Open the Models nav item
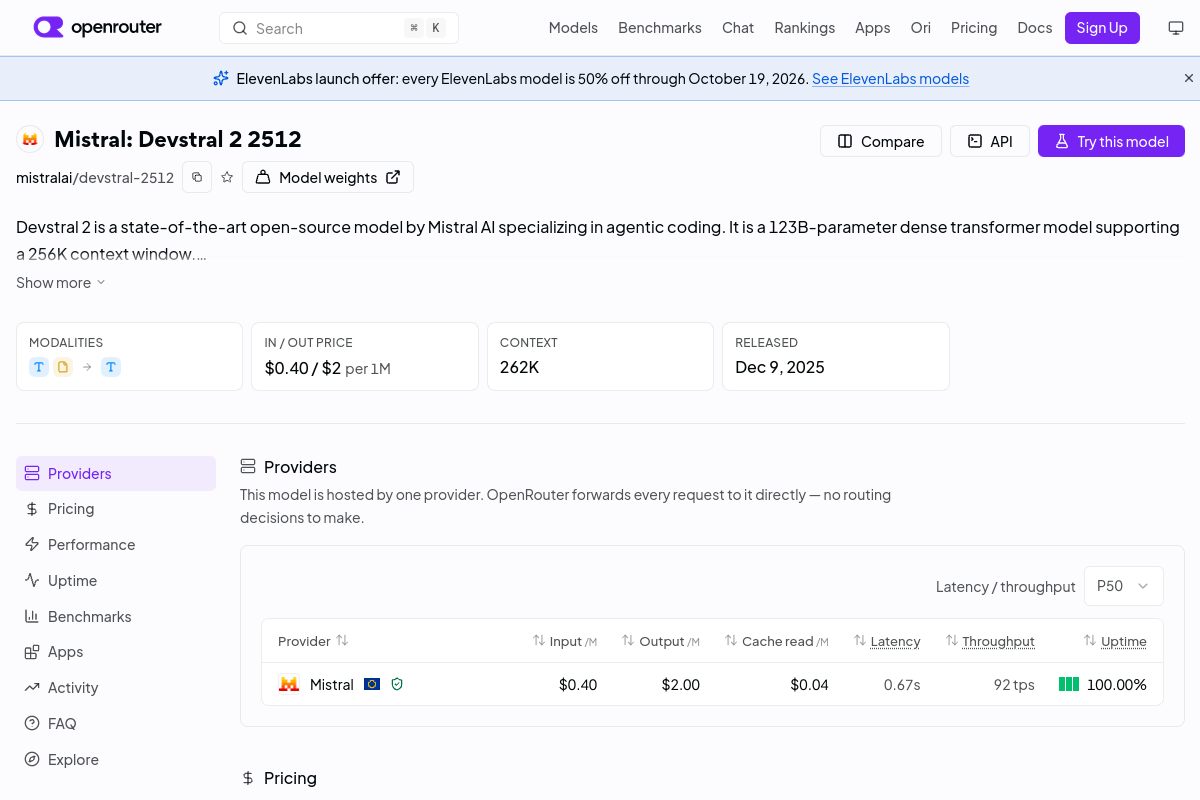The image size is (1200, 800). [x=573, y=28]
